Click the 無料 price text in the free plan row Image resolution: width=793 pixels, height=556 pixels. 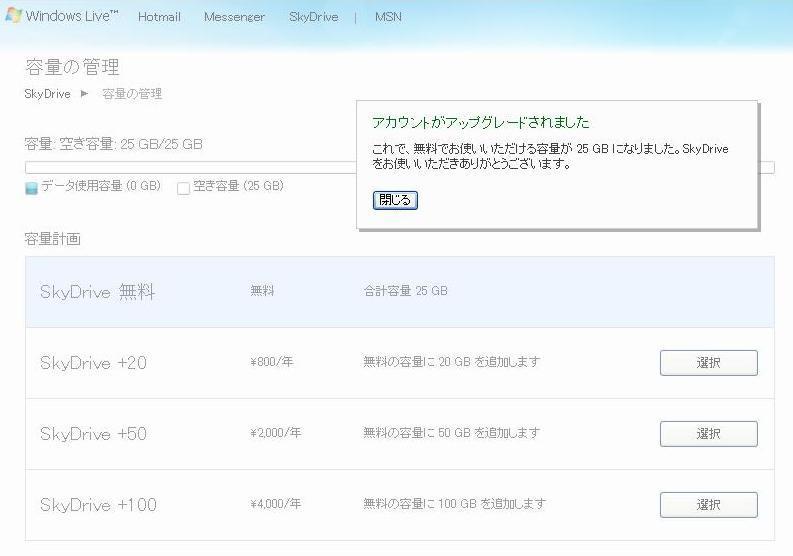[x=262, y=291]
